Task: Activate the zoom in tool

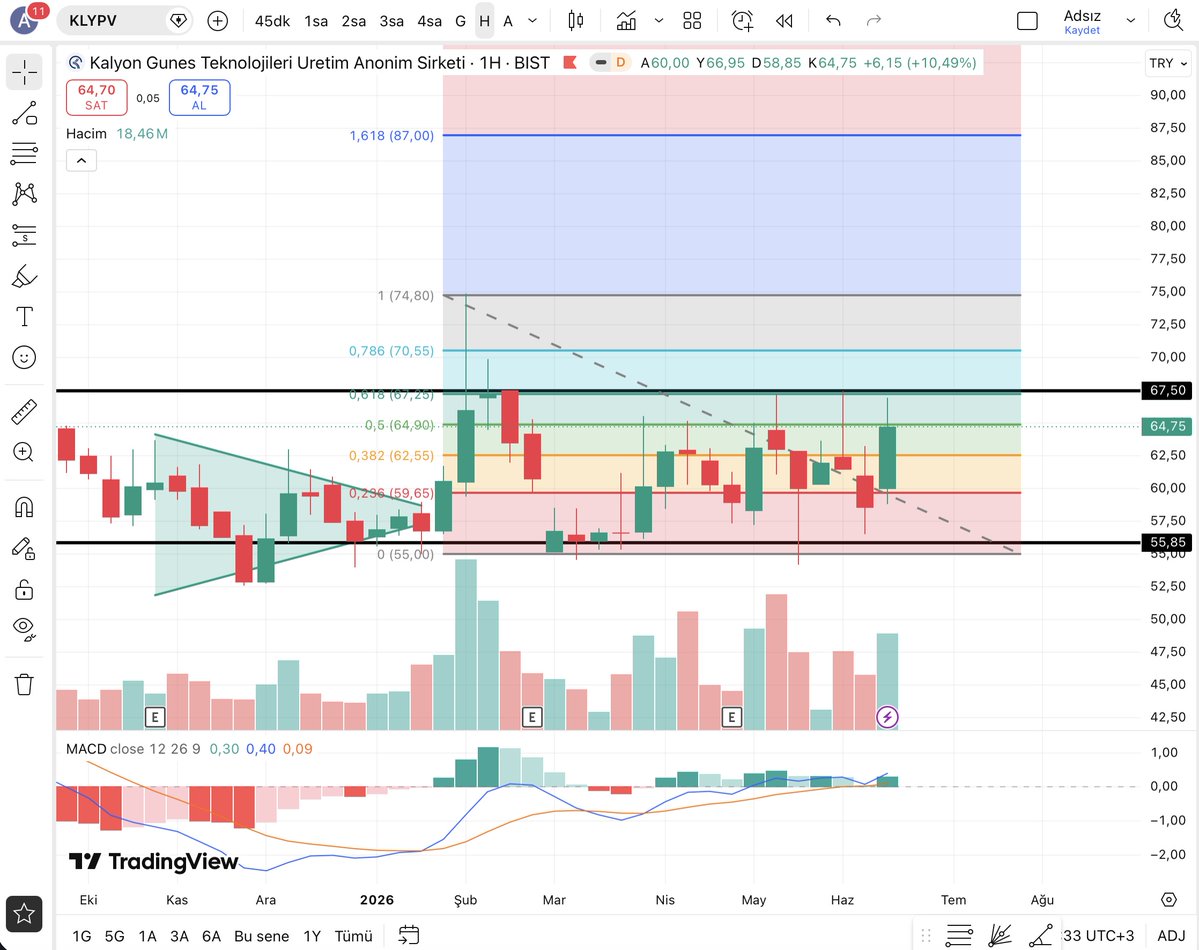Action: (x=24, y=452)
